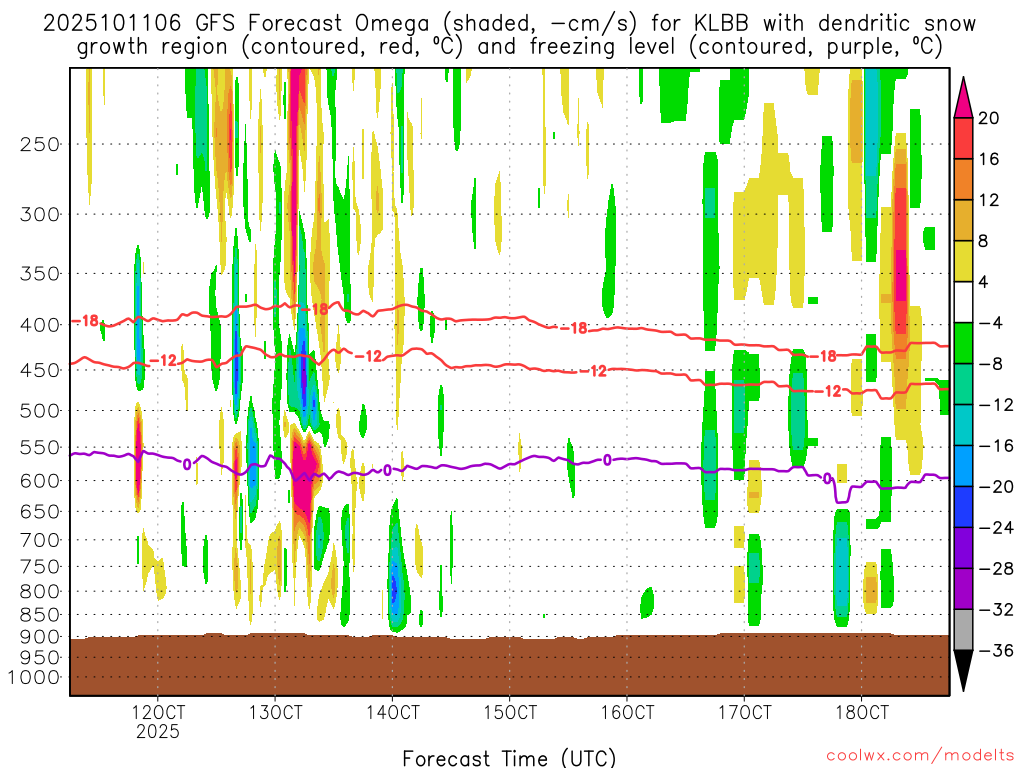The height and width of the screenshot is (768, 1024).
Task: Click the bright green -4 to -8 colorbar segment
Action: [963, 344]
